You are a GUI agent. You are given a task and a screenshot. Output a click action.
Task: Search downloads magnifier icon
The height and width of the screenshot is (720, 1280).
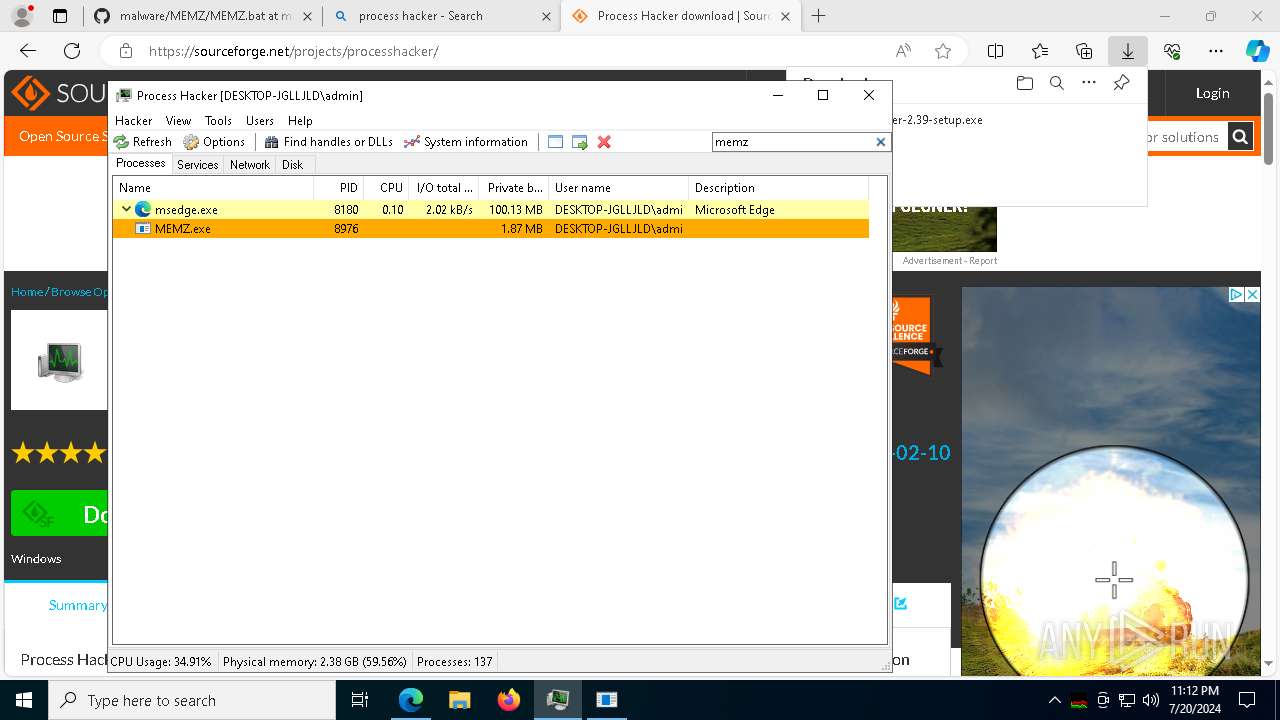point(1056,83)
